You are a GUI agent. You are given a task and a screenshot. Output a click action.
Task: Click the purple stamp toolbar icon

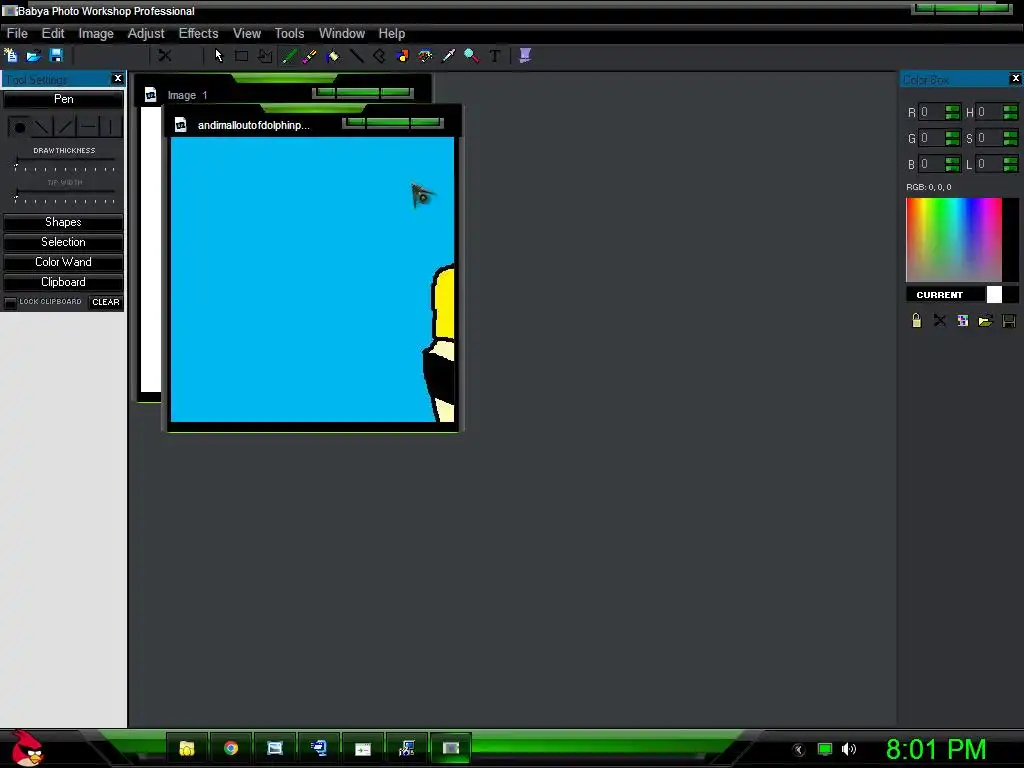tap(524, 56)
